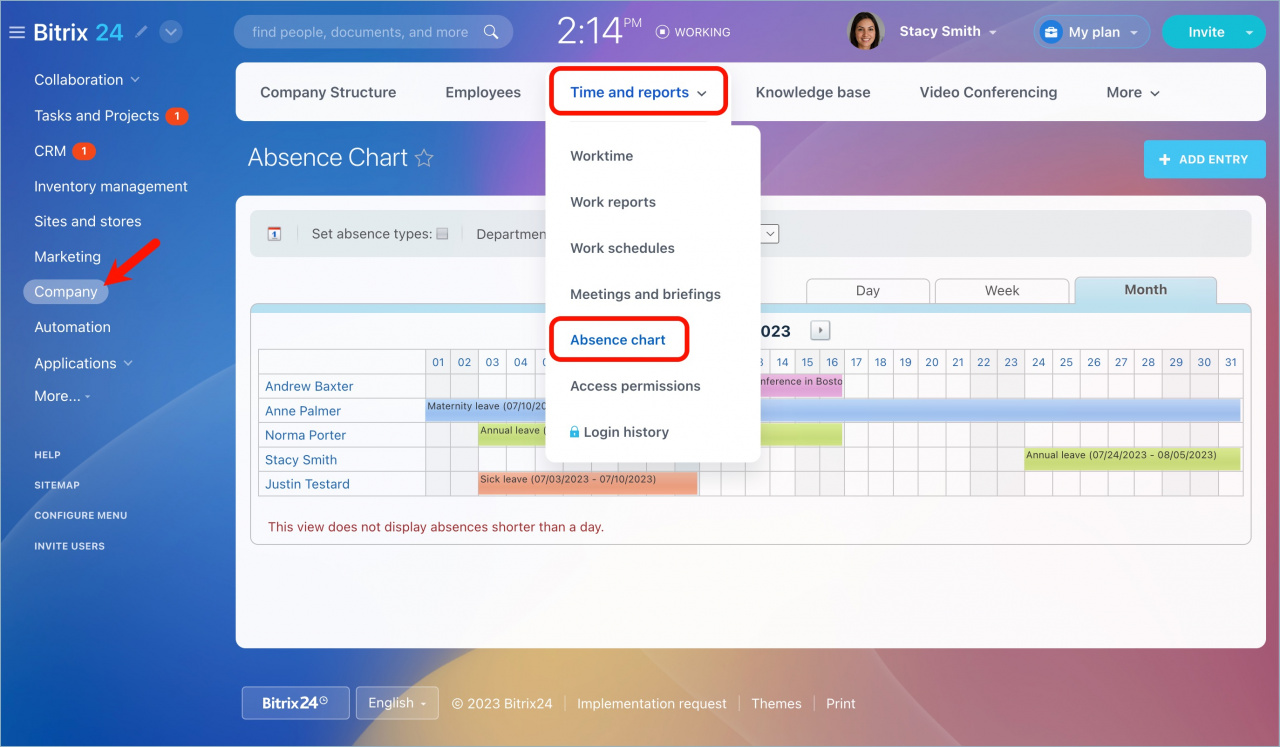Image resolution: width=1280 pixels, height=747 pixels.
Task: Open Automation in sidebar
Action: (x=72, y=327)
